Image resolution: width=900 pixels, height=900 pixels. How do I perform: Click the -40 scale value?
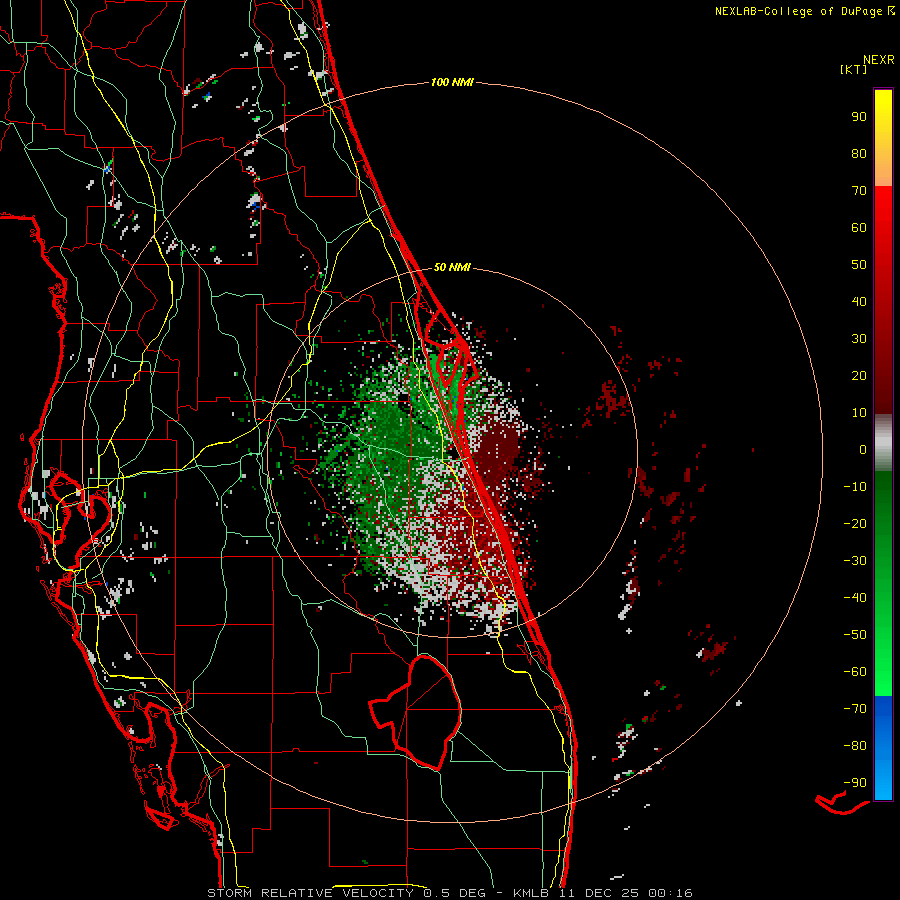(855, 598)
